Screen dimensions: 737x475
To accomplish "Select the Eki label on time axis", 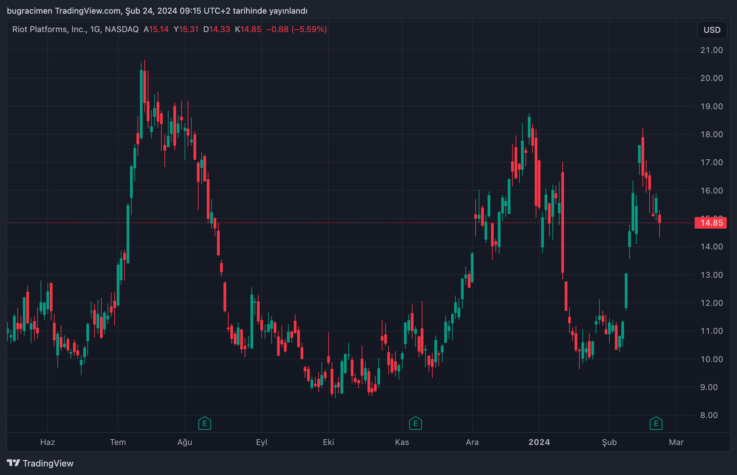I will (x=327, y=441).
